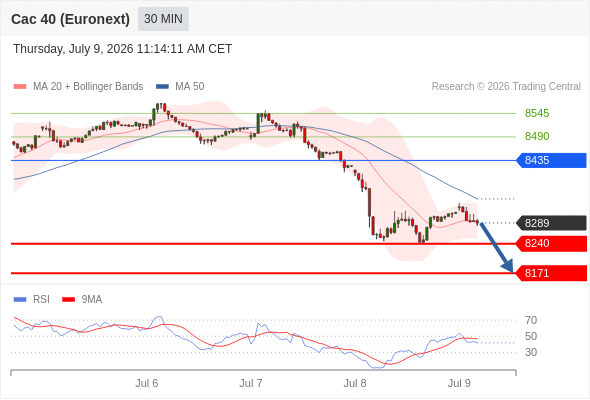Click the black 8289 current price tag
590x400 pixels.
click(x=551, y=223)
